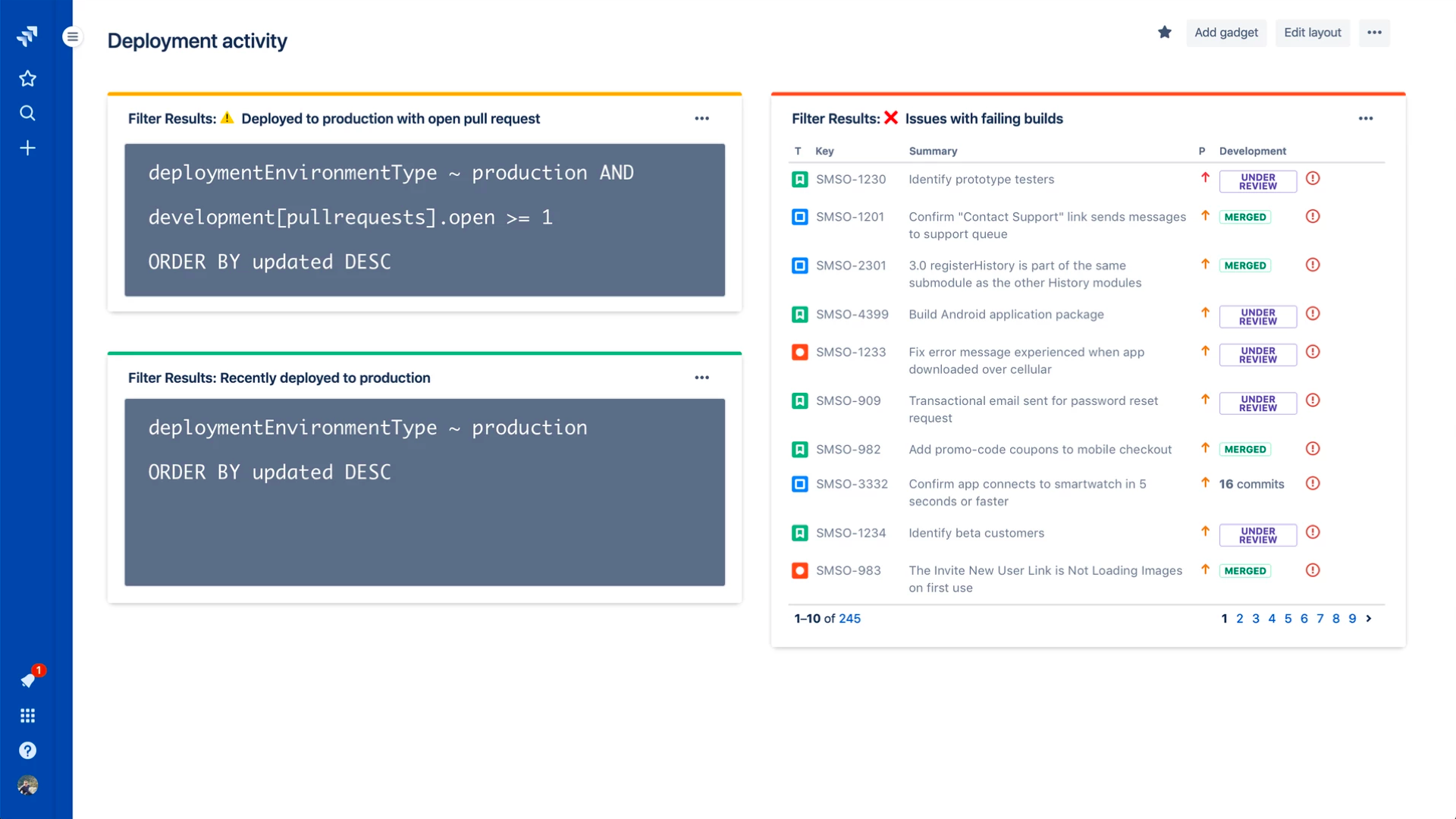The image size is (1456, 819).
Task: Open the ellipsis menu on deployed filter
Action: click(702, 118)
